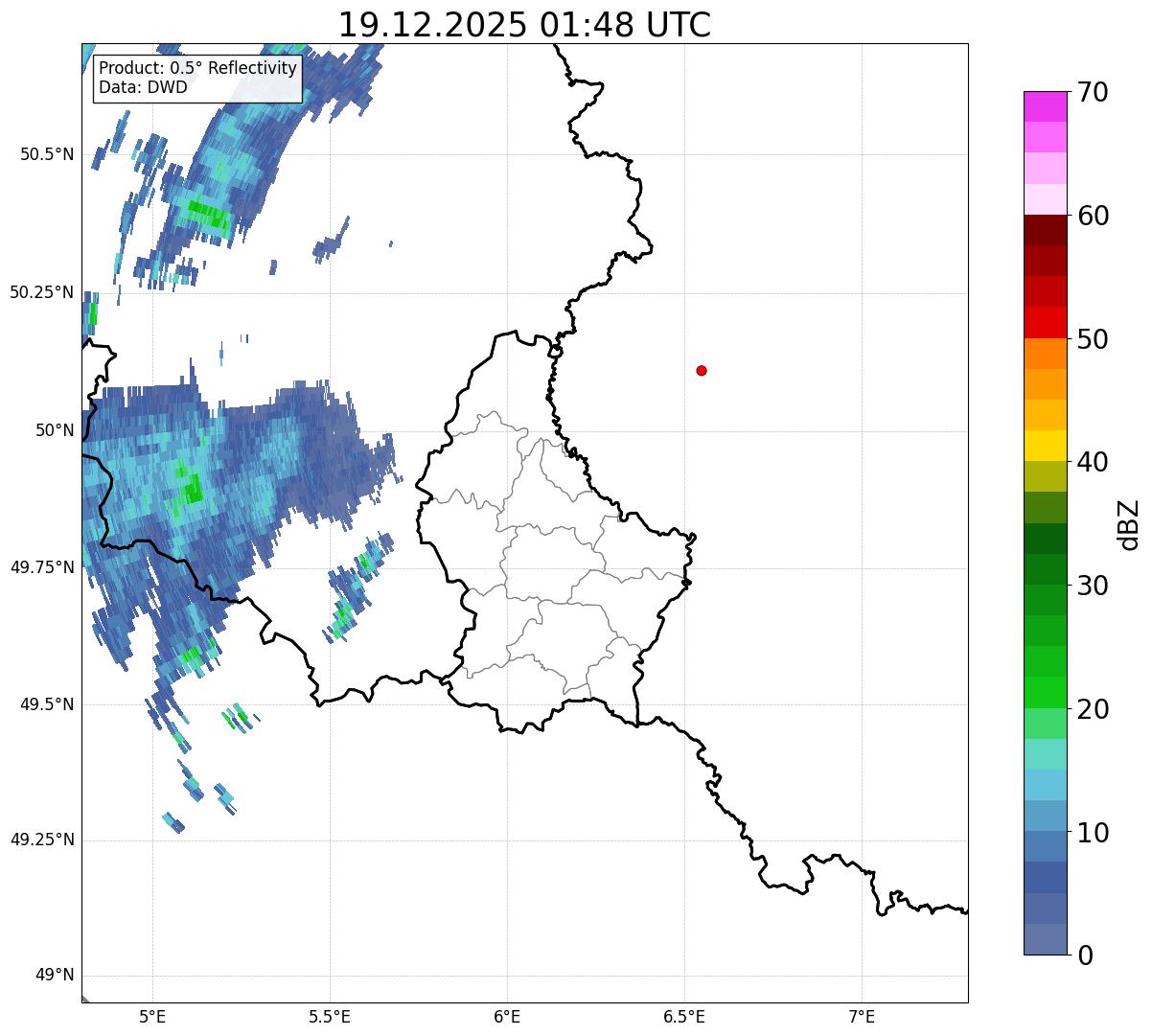This screenshot has height=1036, width=1152.
Task: Click the 6.5°E longitude label
Action: (684, 1017)
